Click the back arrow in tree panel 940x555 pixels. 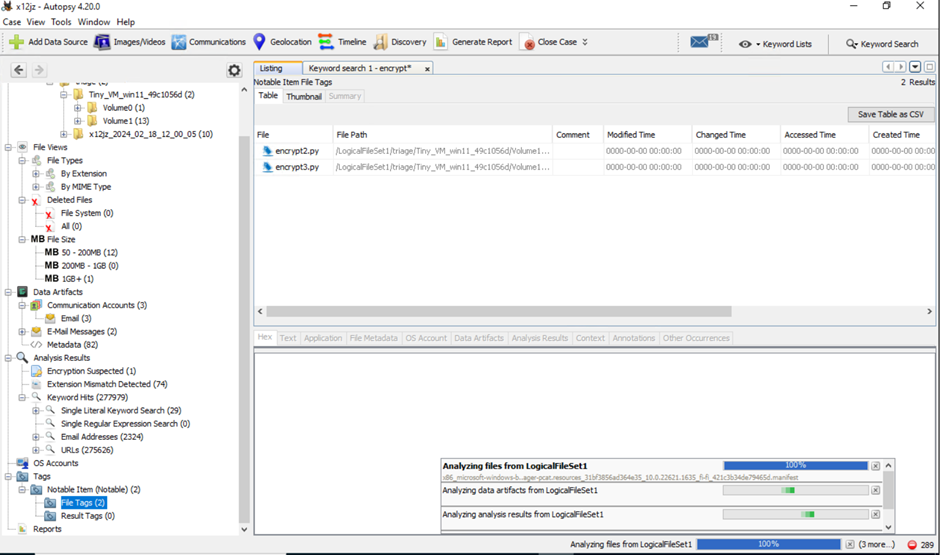click(x=19, y=70)
